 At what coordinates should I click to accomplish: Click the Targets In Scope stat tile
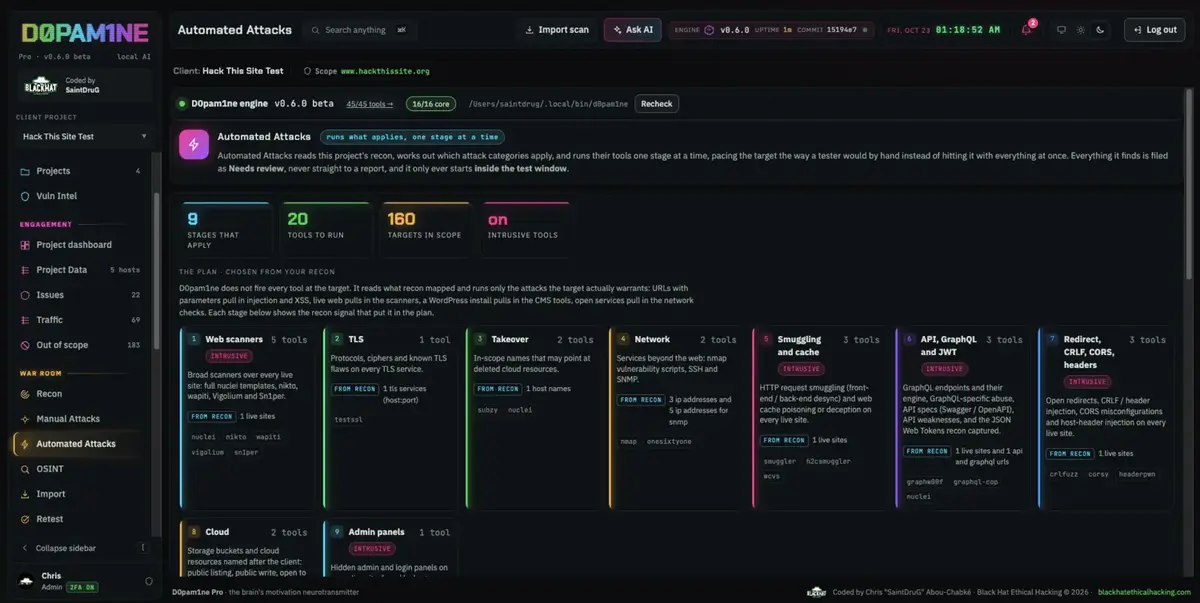[425, 228]
